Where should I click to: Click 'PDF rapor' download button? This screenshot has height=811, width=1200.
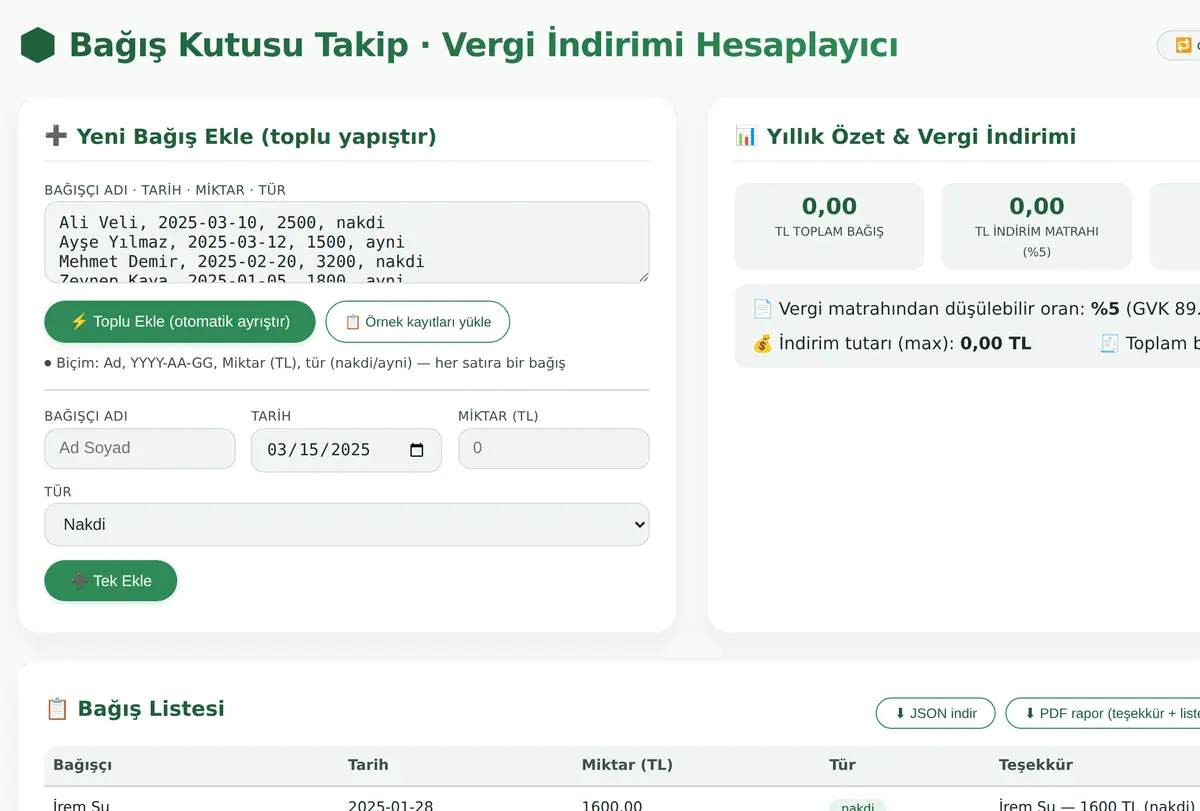click(1102, 713)
